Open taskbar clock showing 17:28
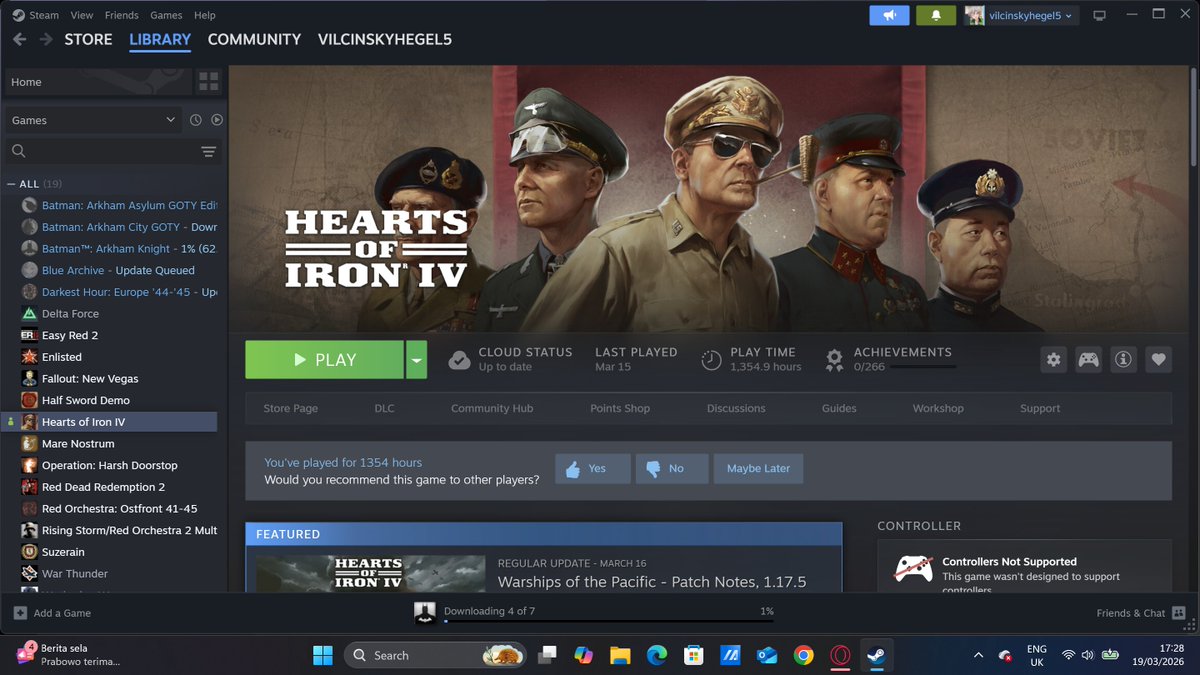Image resolution: width=1200 pixels, height=675 pixels. pyautogui.click(x=1160, y=655)
